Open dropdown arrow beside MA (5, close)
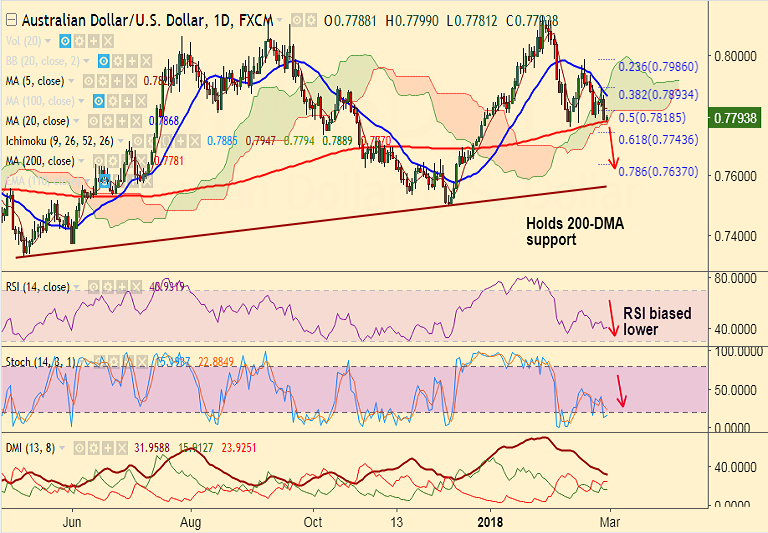This screenshot has height=533, width=768. [71, 81]
